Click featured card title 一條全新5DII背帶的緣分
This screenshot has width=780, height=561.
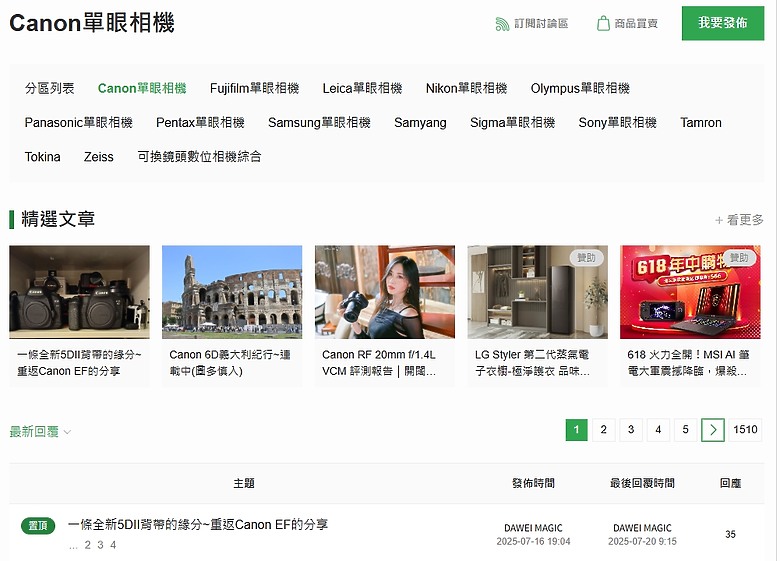[x=79, y=363]
